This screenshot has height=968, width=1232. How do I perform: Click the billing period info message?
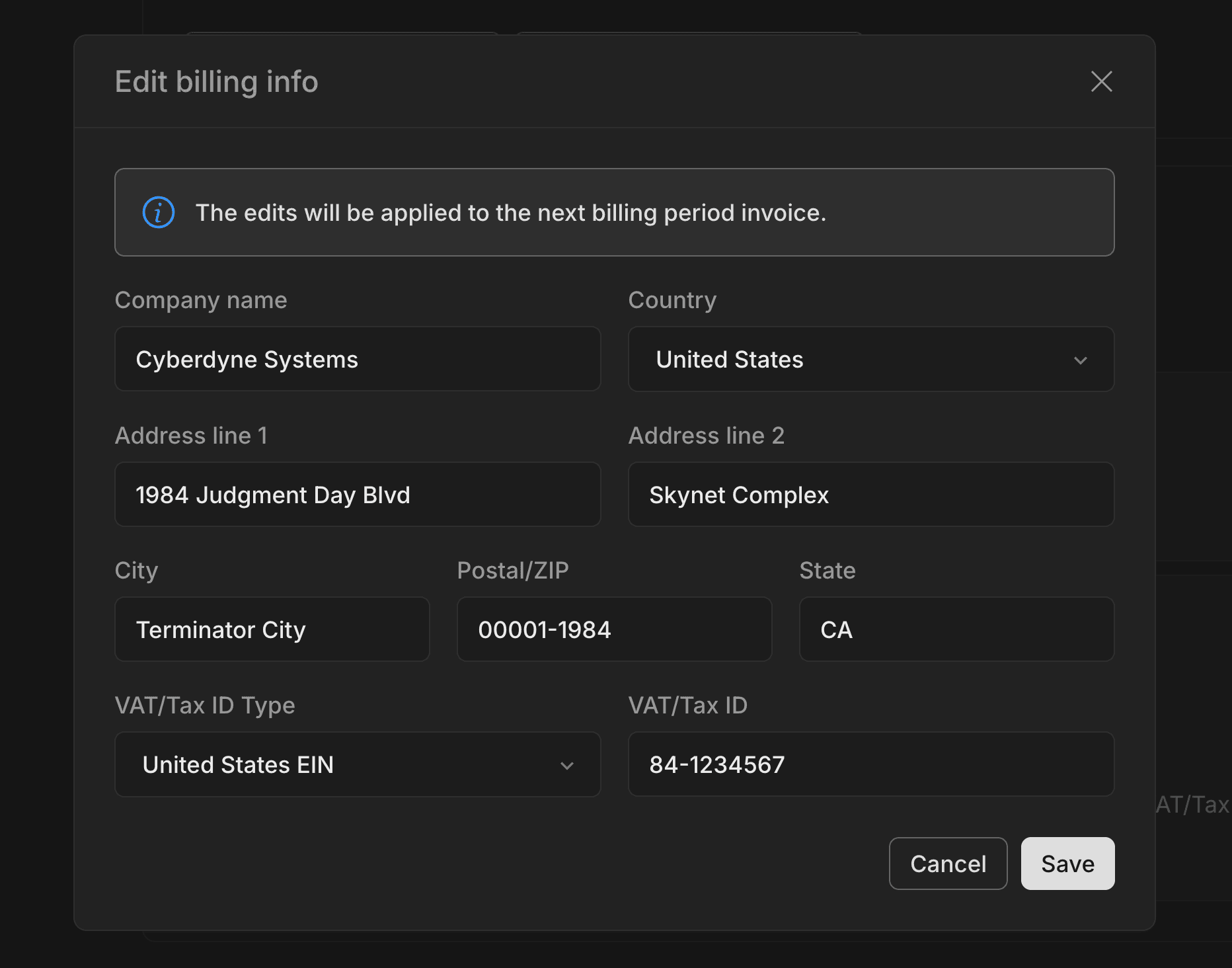pyautogui.click(x=511, y=212)
